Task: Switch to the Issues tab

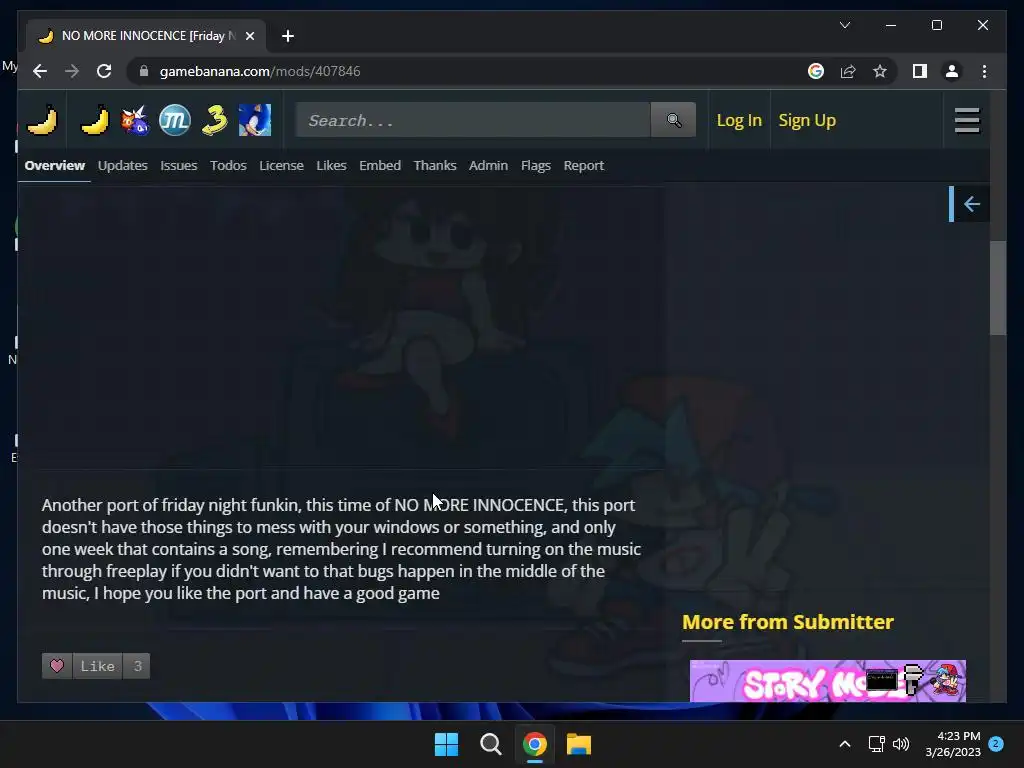Action: pyautogui.click(x=179, y=165)
